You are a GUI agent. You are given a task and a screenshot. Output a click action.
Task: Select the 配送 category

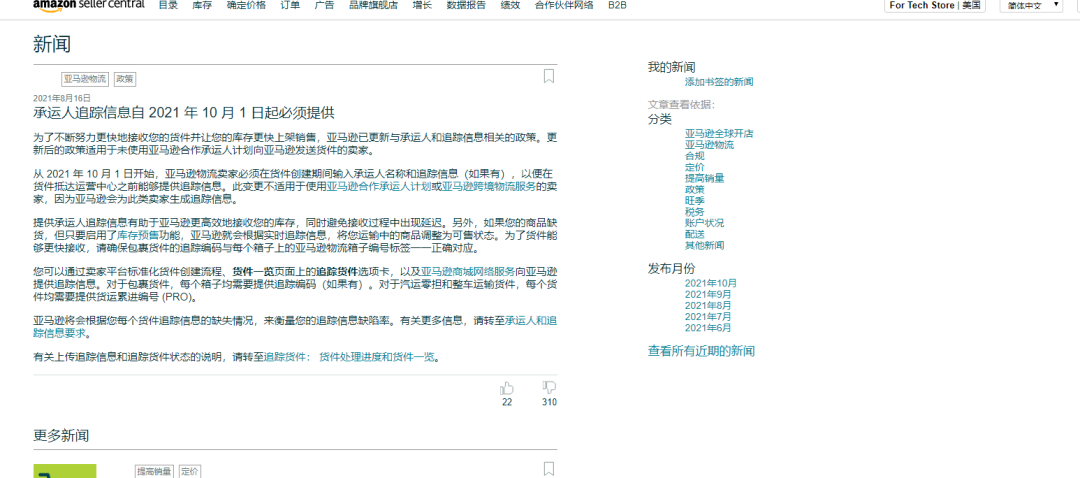click(x=694, y=233)
